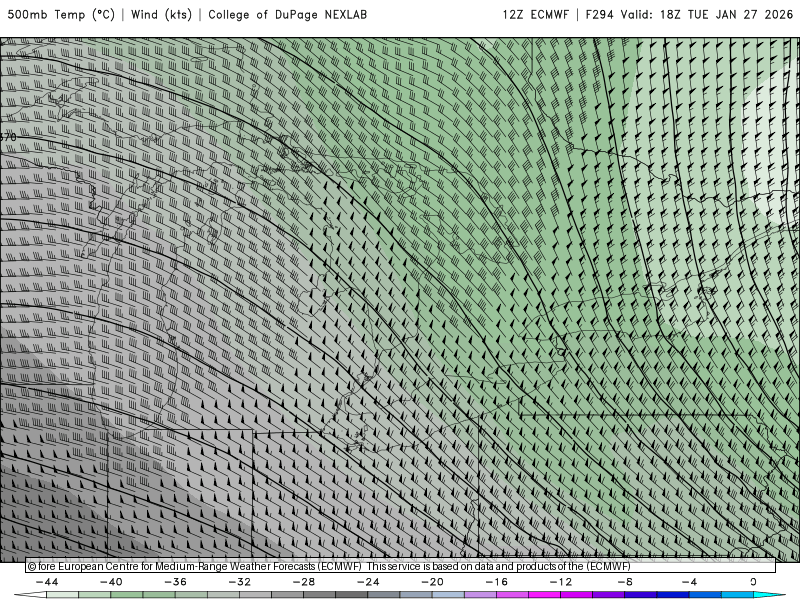Click the -32 colorbar label
This screenshot has width=800, height=600.
(240, 582)
